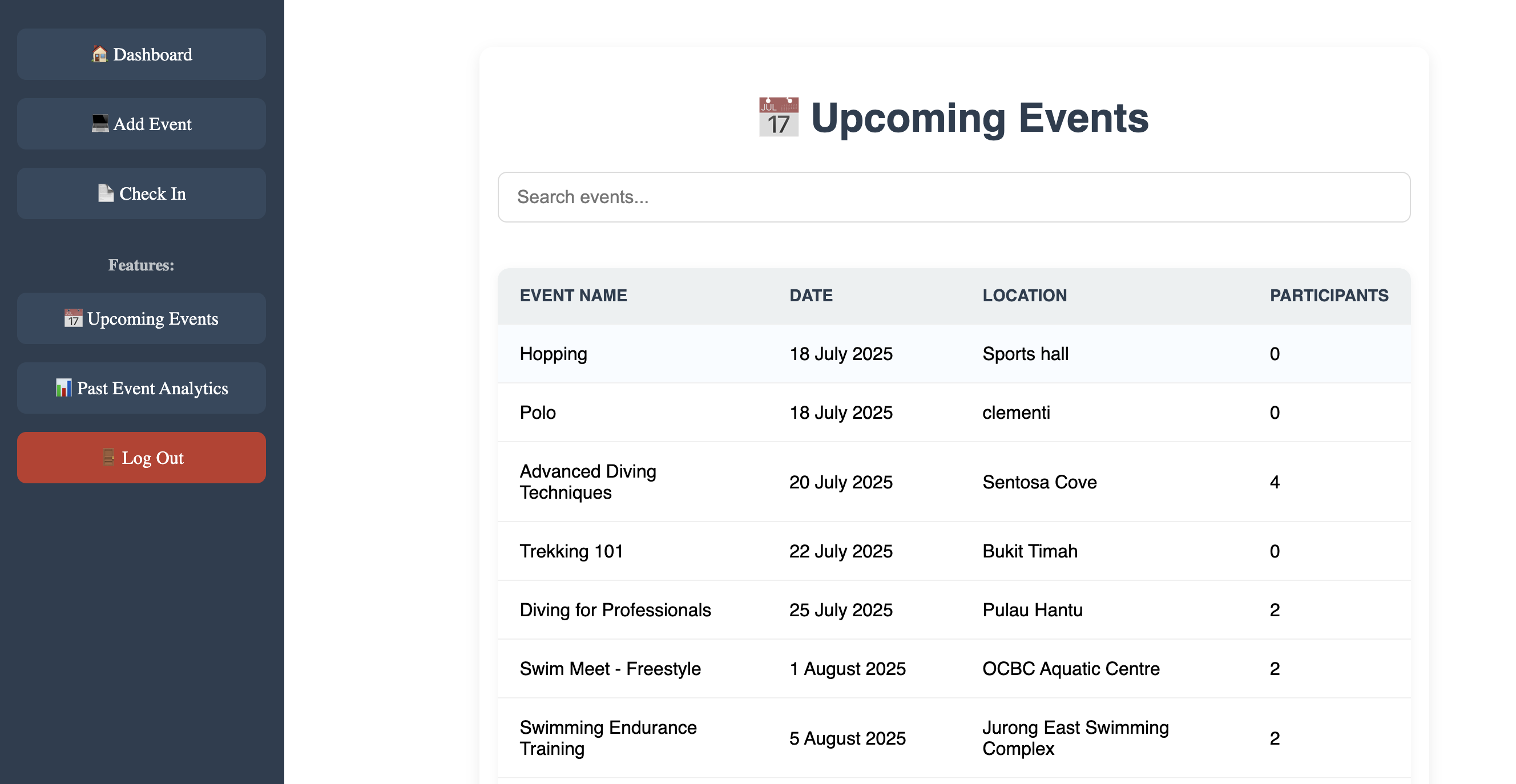Click the Participants column header

coord(1328,295)
